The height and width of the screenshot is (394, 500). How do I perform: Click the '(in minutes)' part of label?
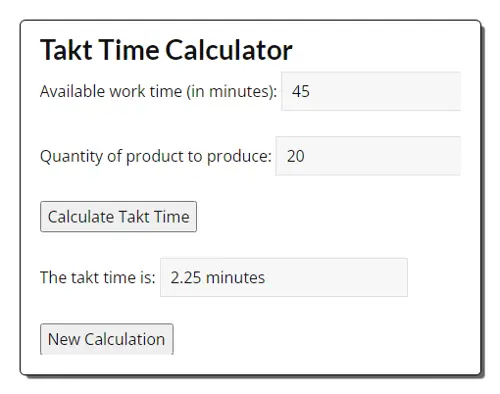[232, 92]
